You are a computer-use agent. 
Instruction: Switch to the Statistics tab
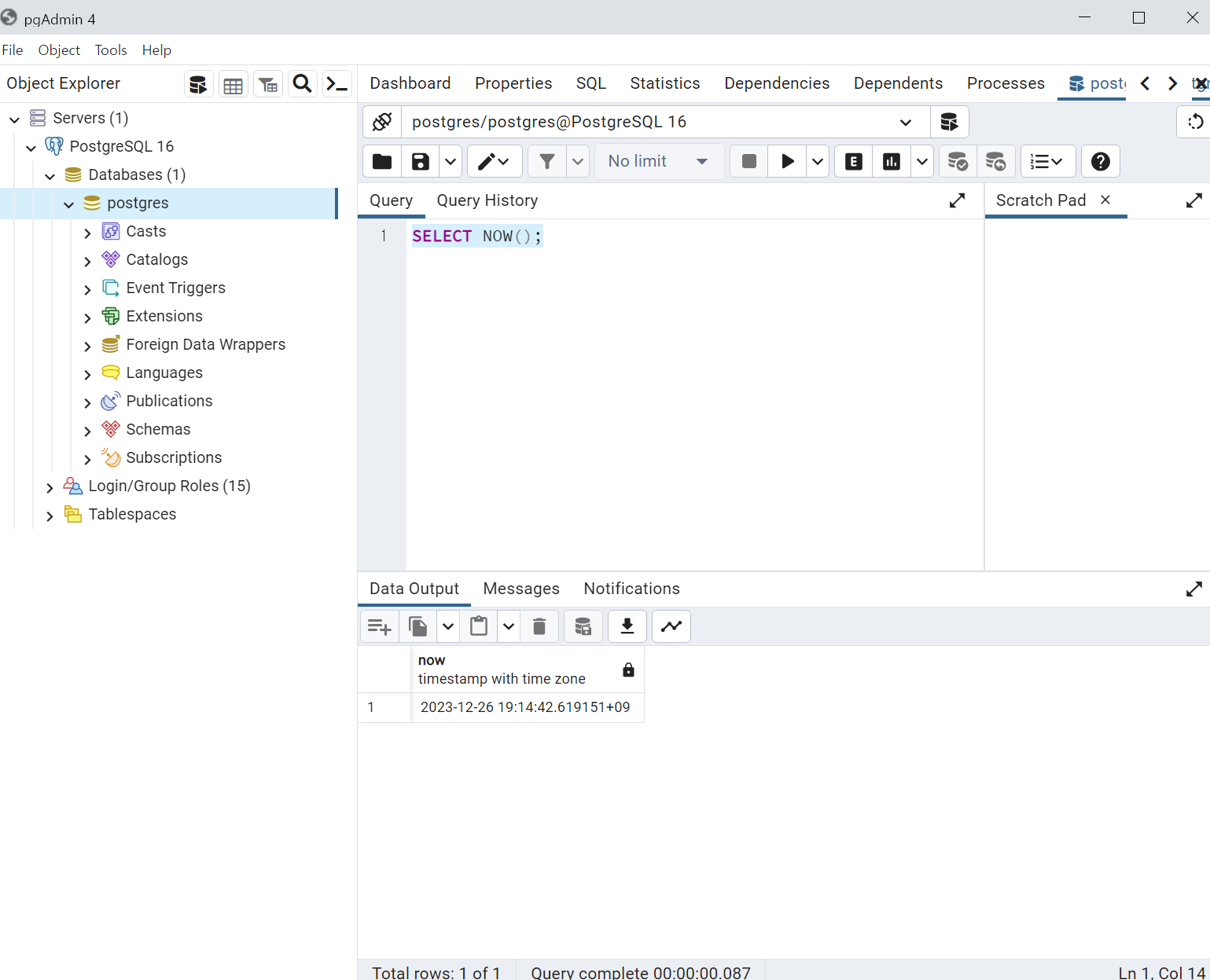point(665,83)
